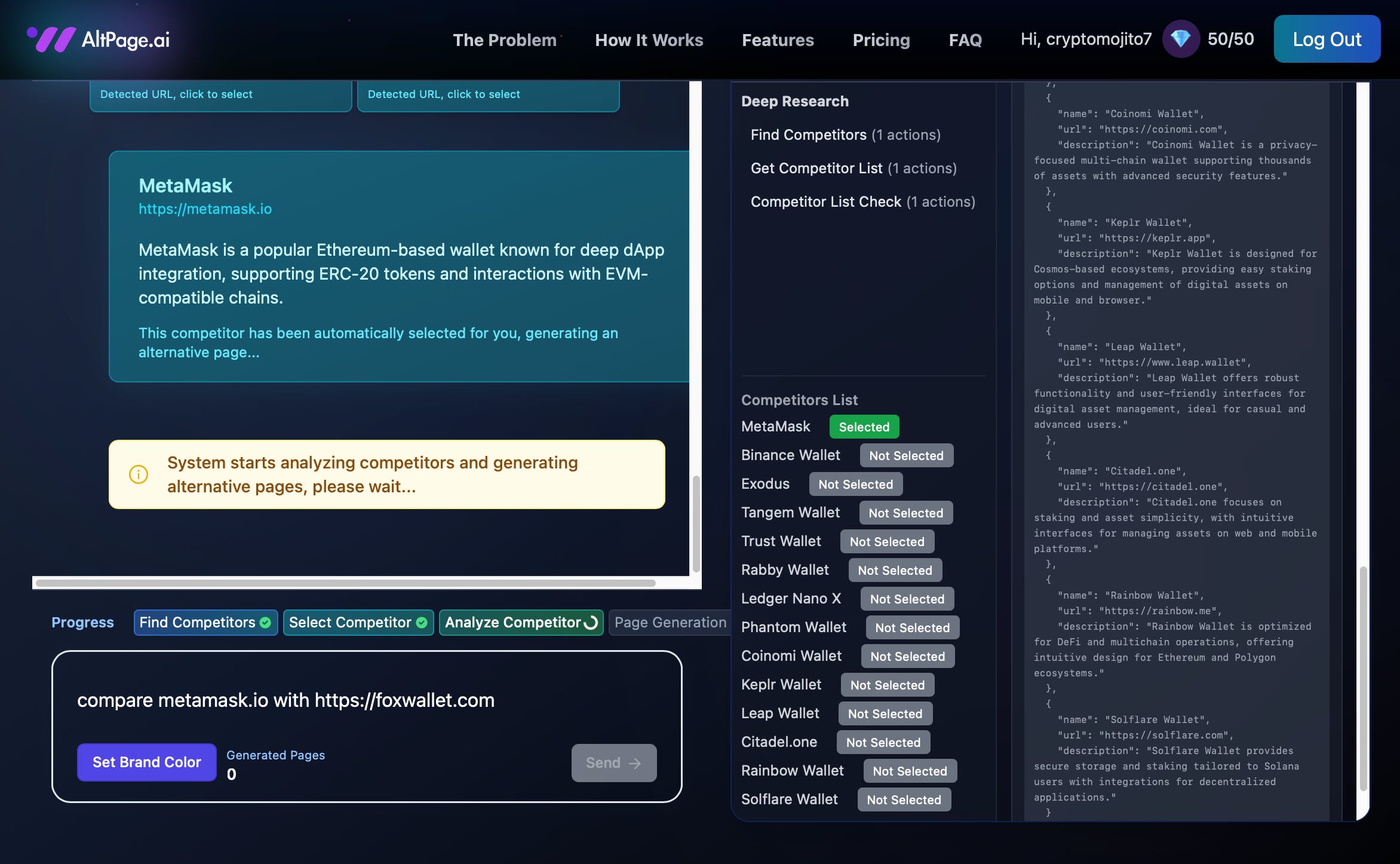Click Set Brand Color button
Screen dimensions: 1400x864
coord(146,762)
